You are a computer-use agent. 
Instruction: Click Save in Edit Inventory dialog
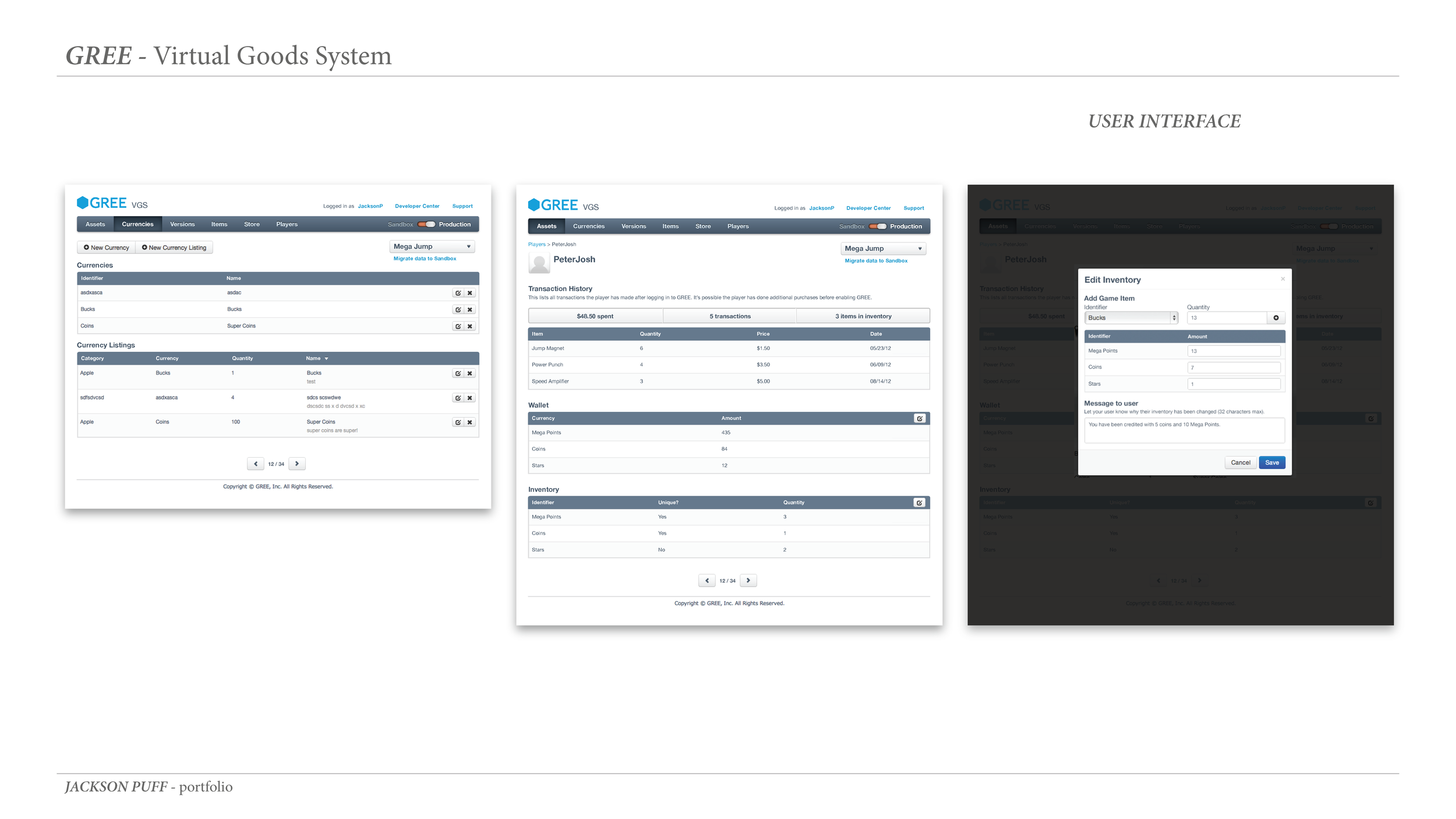1272,463
